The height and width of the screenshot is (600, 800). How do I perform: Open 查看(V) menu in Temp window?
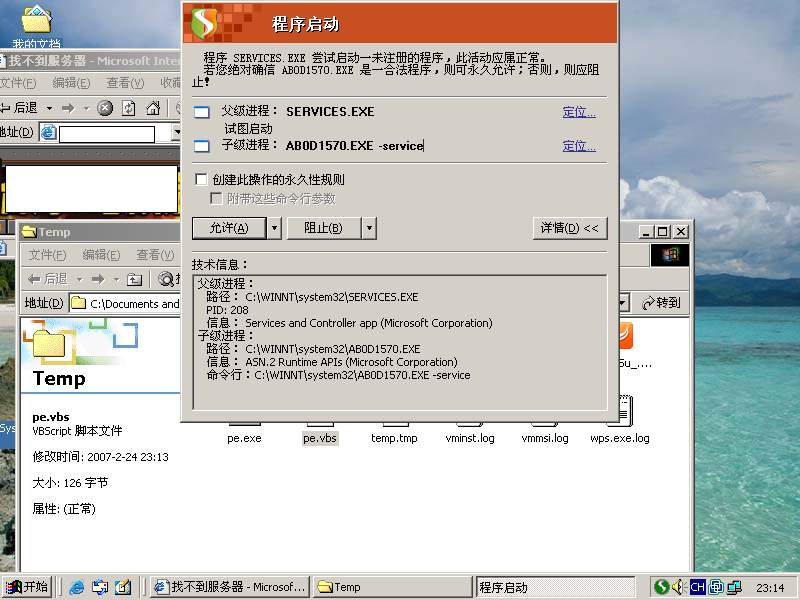point(155,255)
